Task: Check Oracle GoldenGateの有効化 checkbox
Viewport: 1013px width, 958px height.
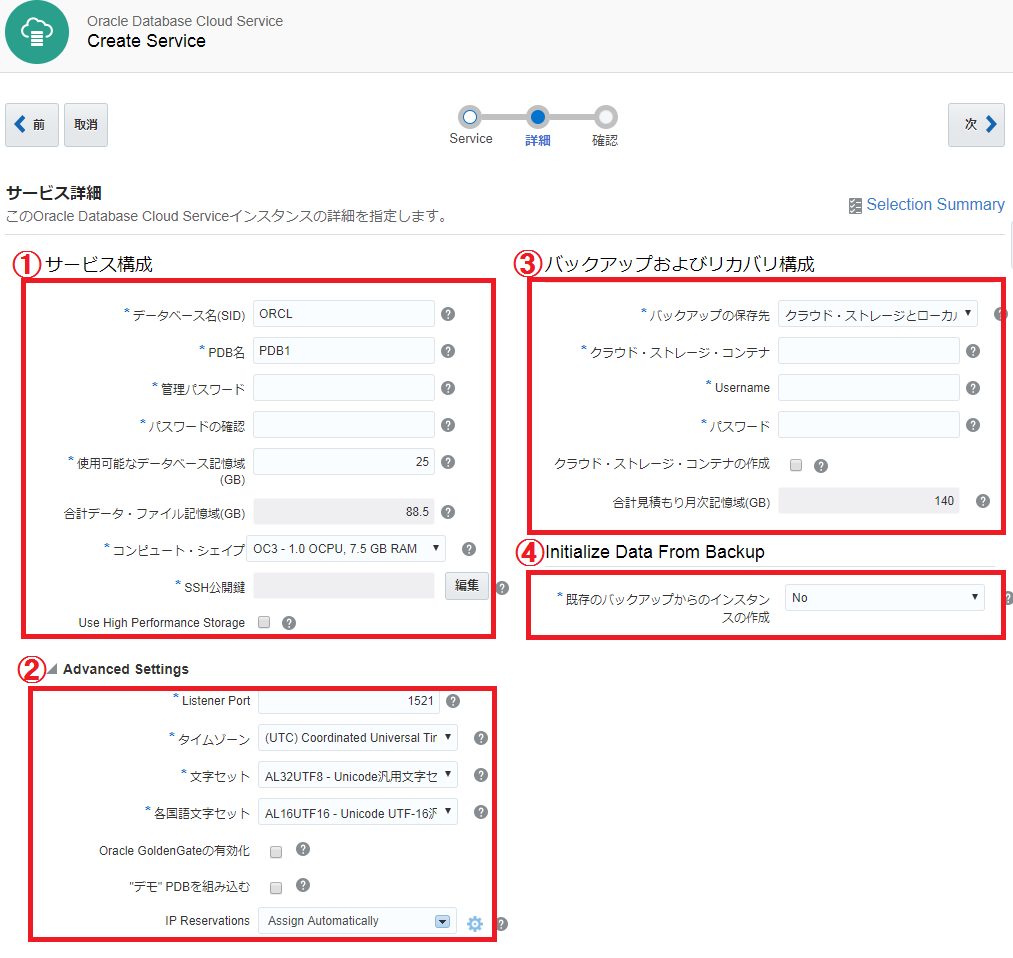Action: 276,851
